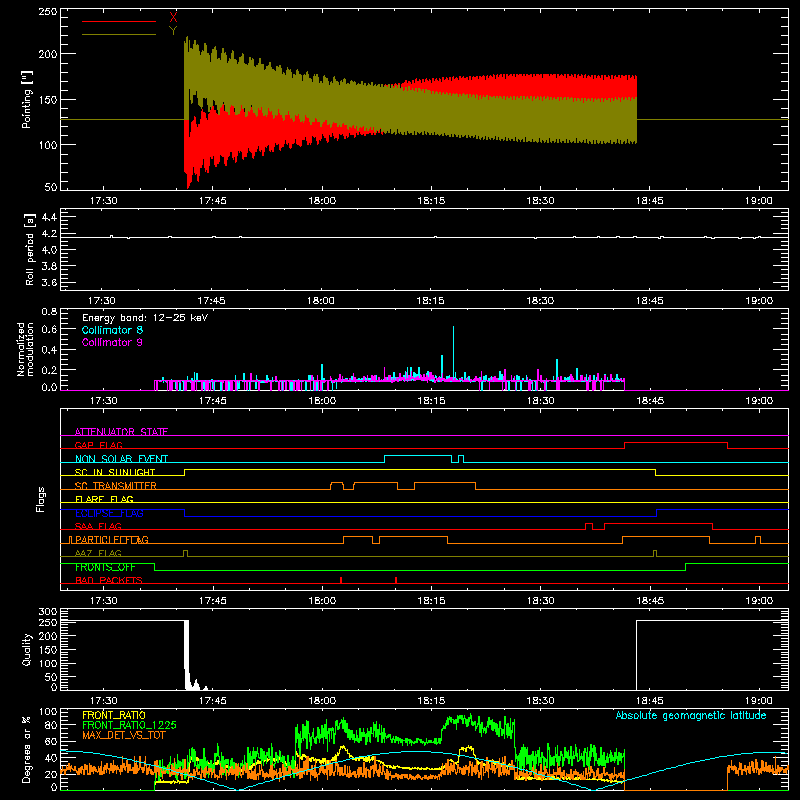Click the 18:45 time label under modulation plot
Image resolution: width=800 pixels, height=800 pixels.
(650, 401)
